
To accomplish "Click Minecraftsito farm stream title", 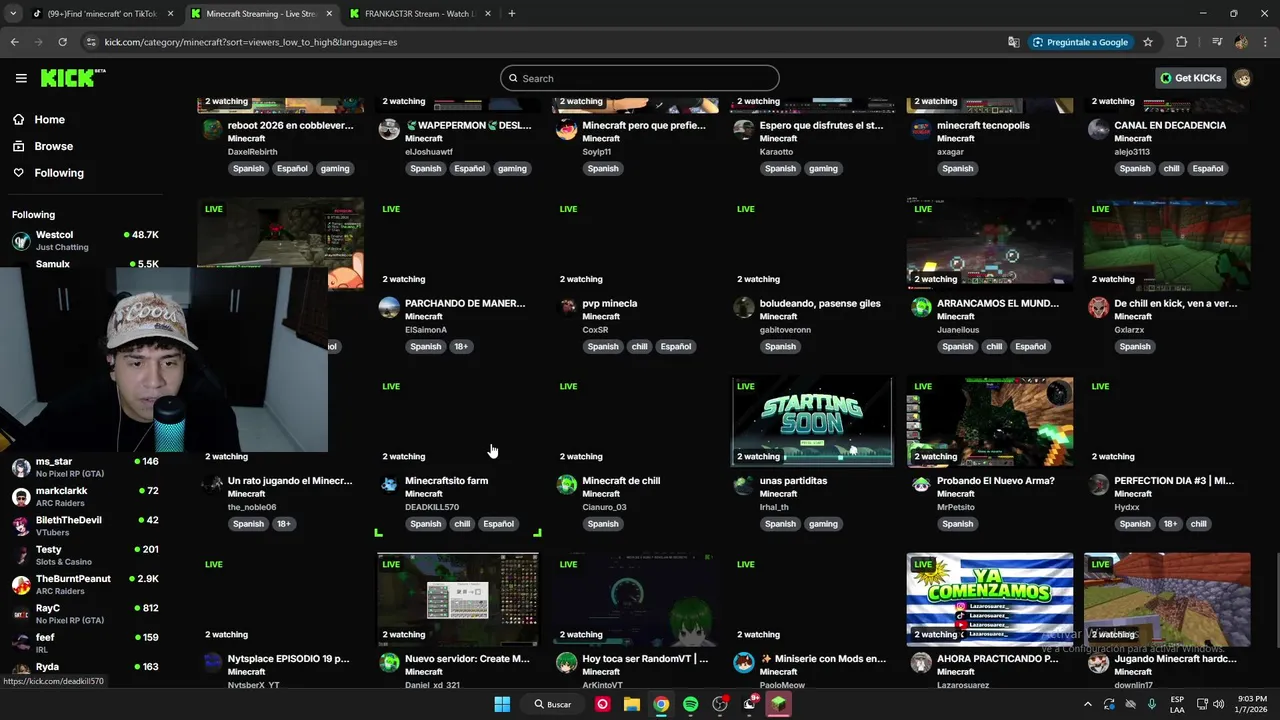I will click(446, 481).
